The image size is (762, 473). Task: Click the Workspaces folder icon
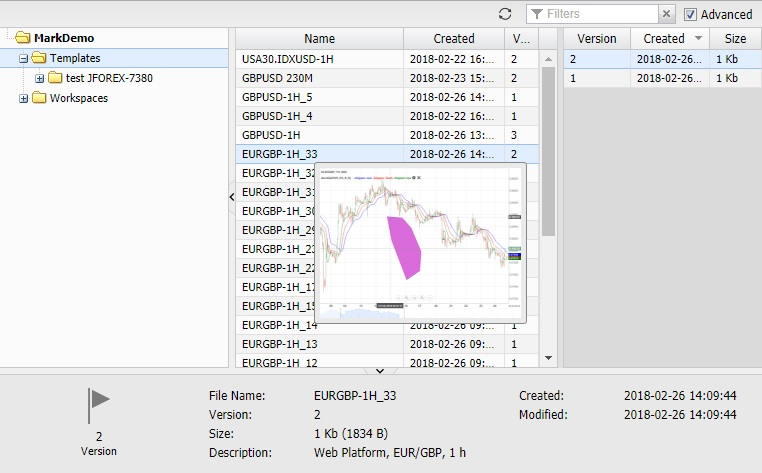pos(39,98)
